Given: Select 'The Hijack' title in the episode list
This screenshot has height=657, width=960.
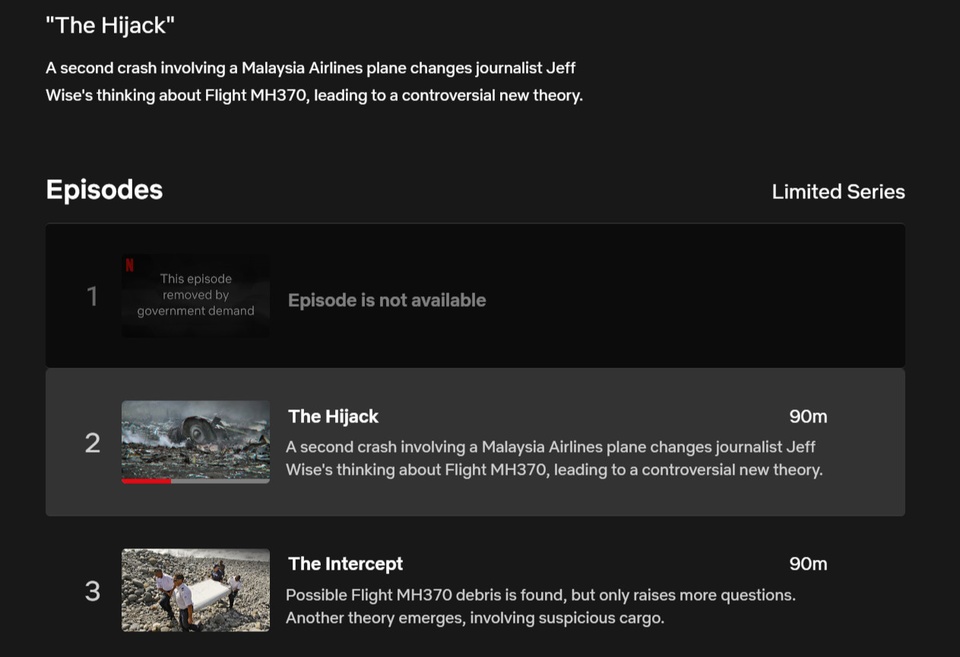Looking at the screenshot, I should click(x=333, y=416).
